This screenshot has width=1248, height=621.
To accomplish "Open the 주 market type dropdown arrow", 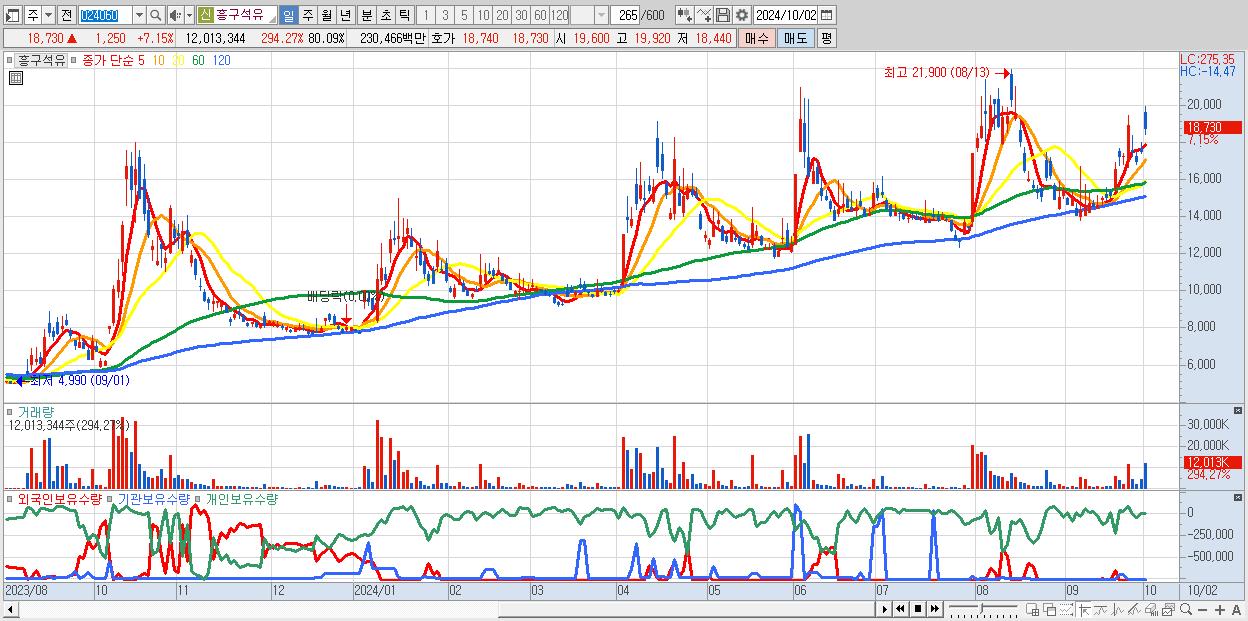I will (48, 15).
